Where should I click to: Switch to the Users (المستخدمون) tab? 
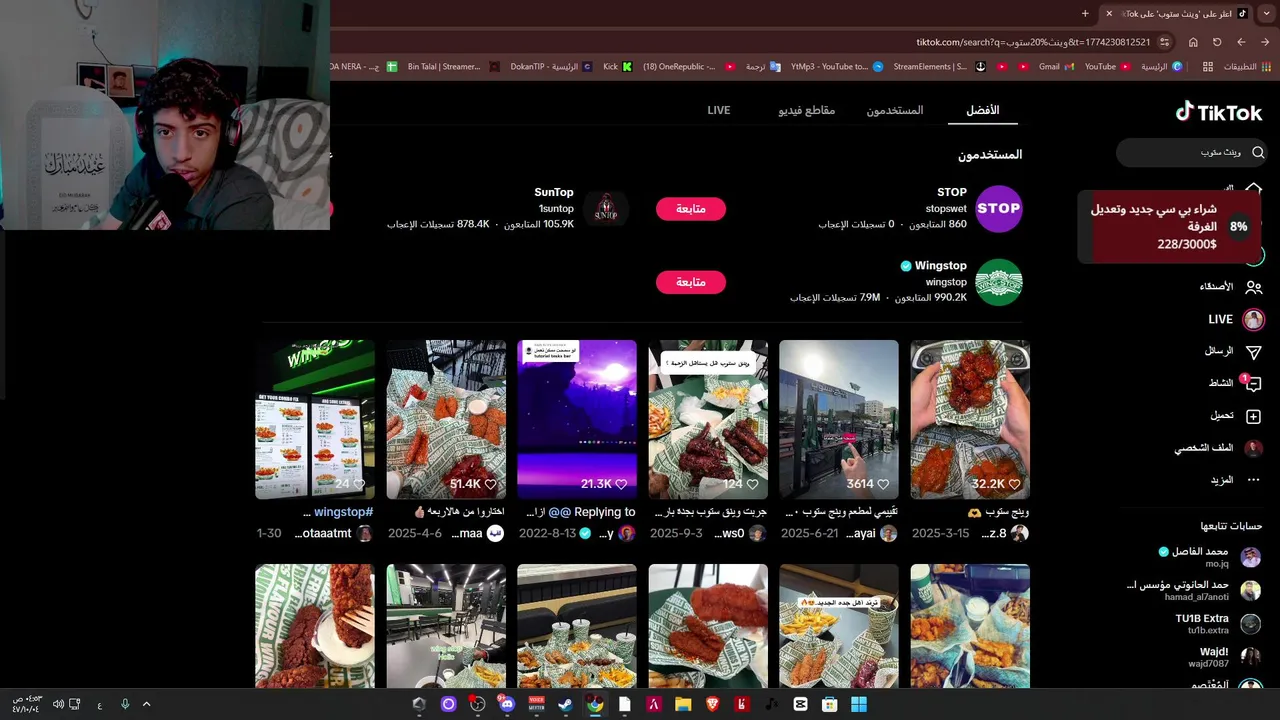[x=895, y=110]
